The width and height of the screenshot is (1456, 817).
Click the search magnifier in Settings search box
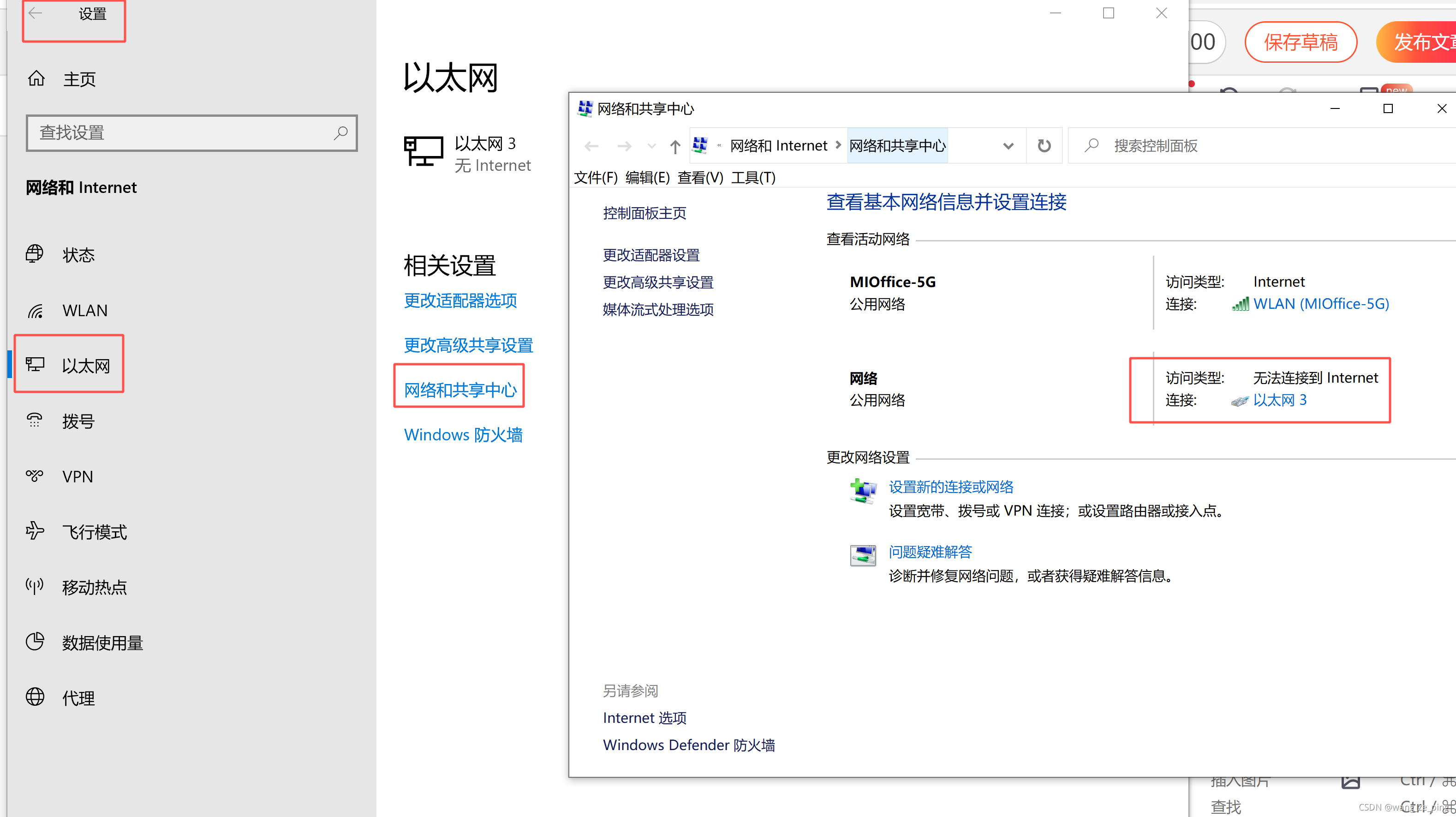[340, 133]
